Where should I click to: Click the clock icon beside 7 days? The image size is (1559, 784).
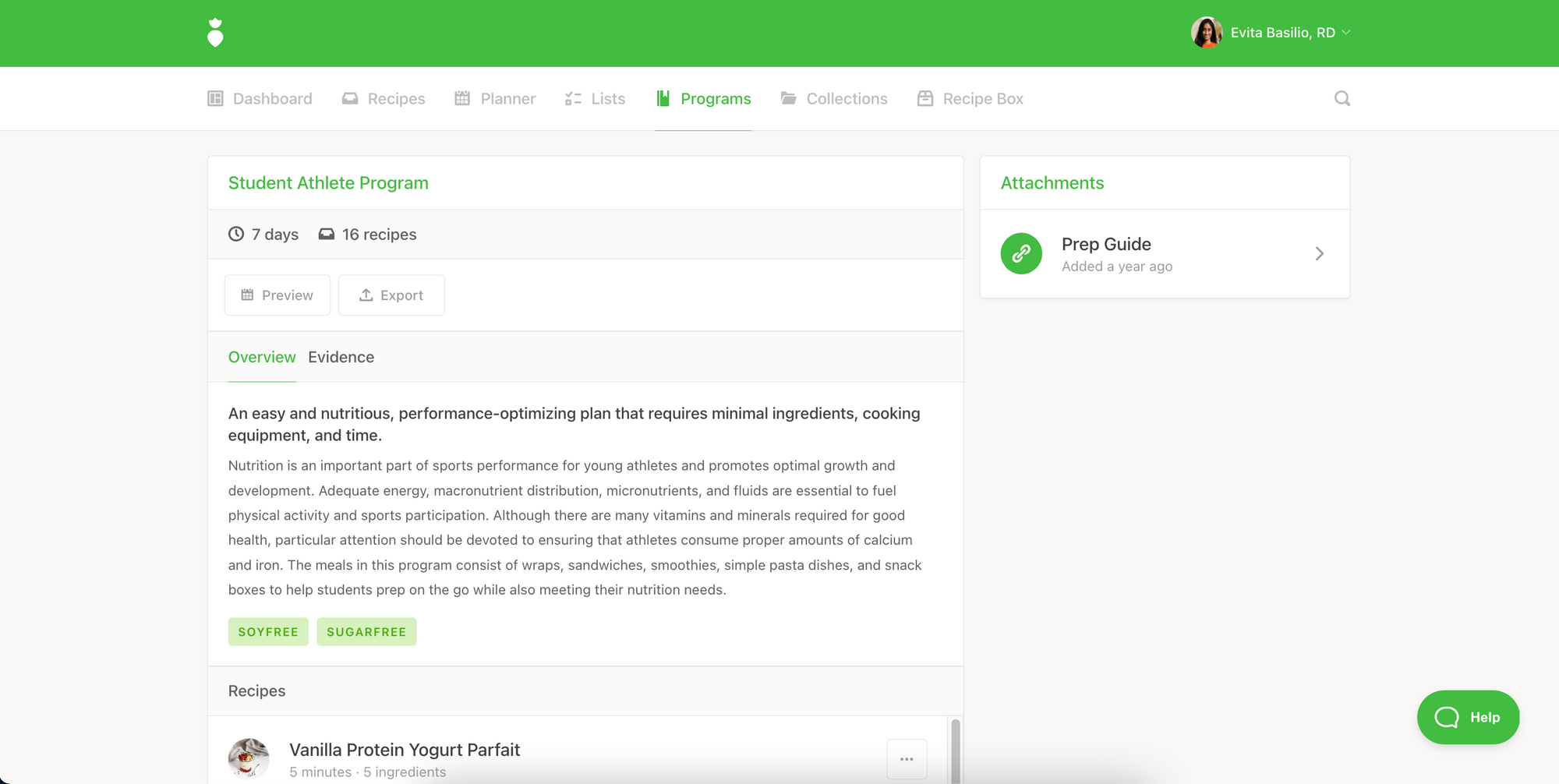(x=236, y=234)
